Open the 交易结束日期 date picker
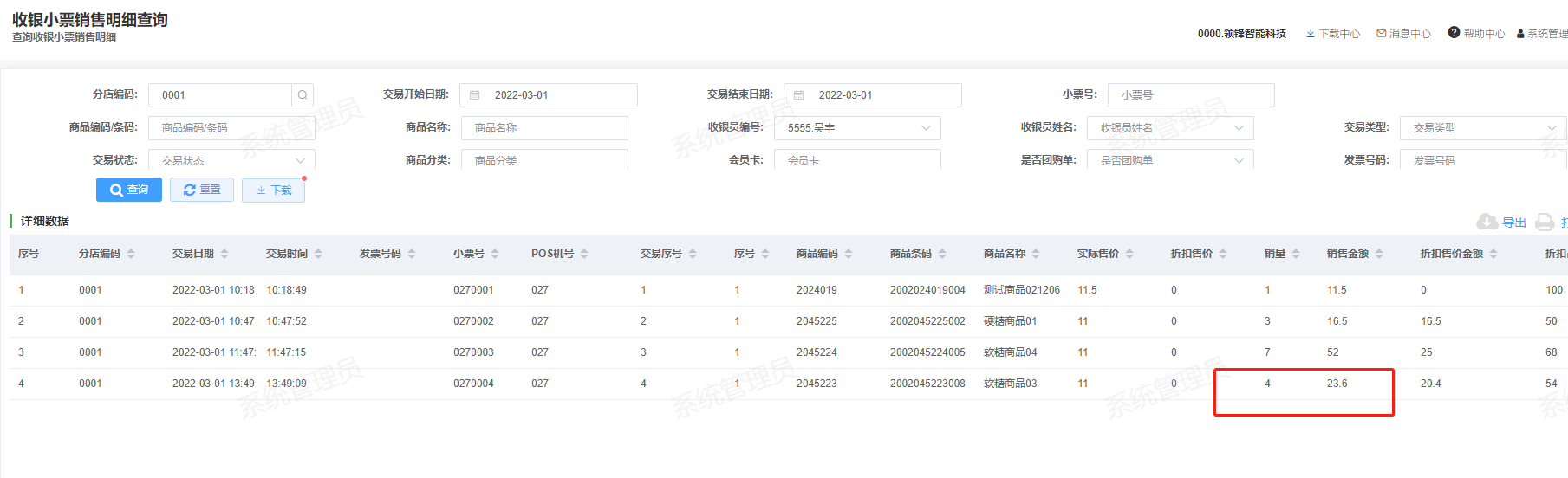1568x478 pixels. click(x=873, y=95)
